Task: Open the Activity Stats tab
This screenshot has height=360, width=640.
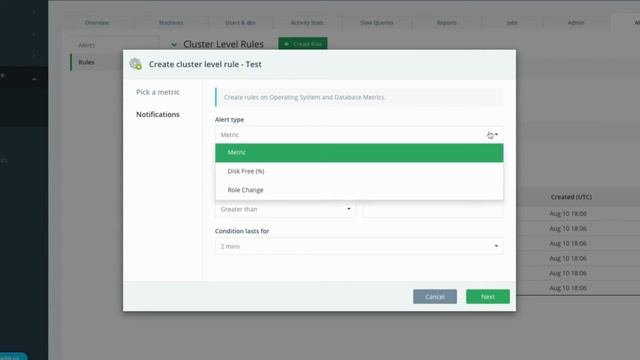Action: 307,23
